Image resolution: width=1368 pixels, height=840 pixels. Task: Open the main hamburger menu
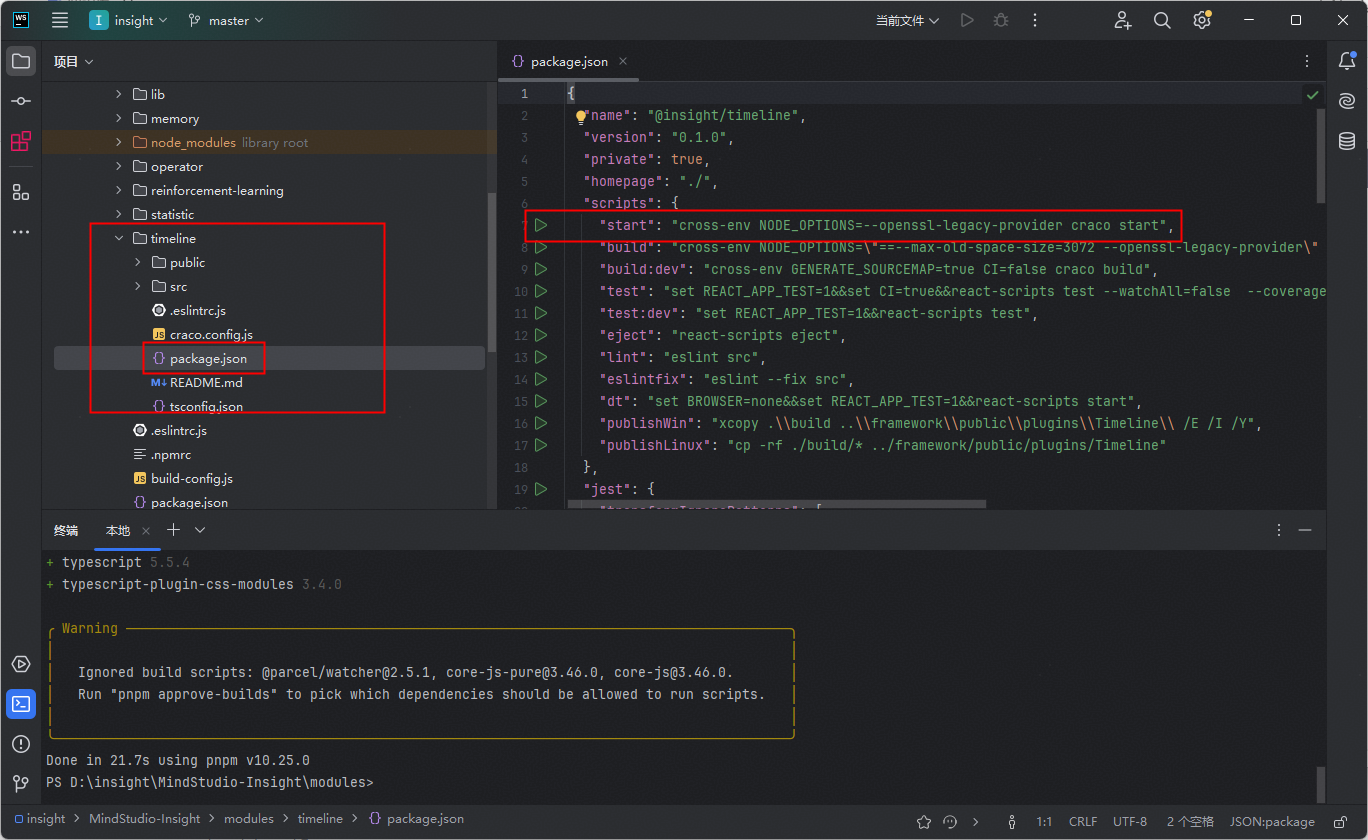point(60,20)
